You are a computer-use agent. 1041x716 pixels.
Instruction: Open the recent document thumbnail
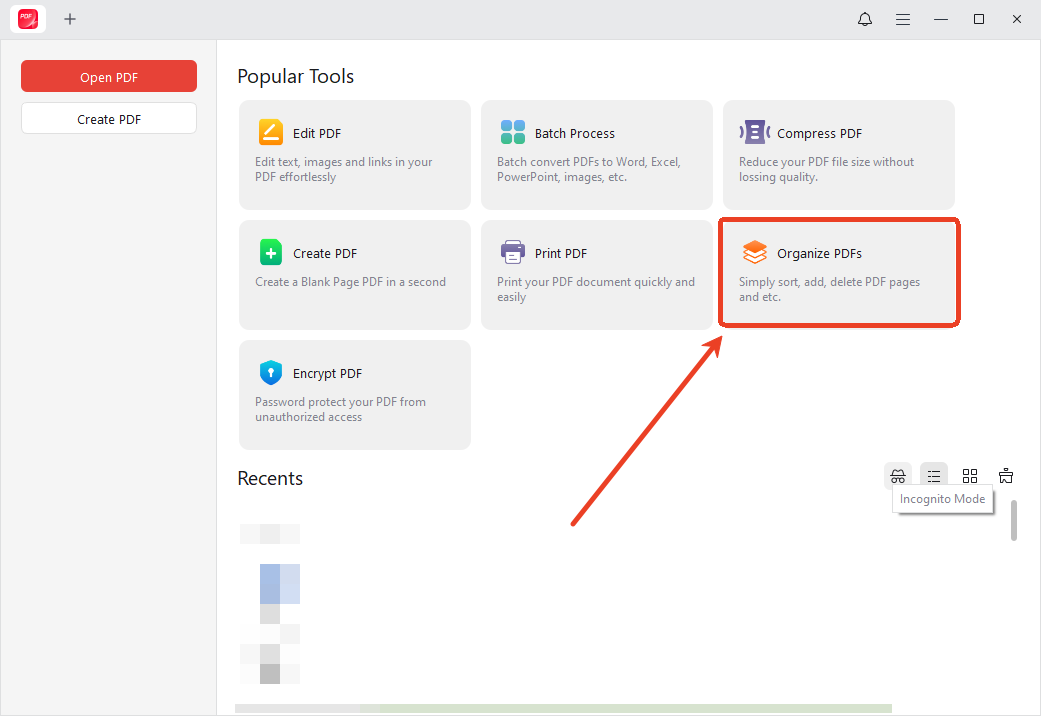pyautogui.click(x=269, y=605)
